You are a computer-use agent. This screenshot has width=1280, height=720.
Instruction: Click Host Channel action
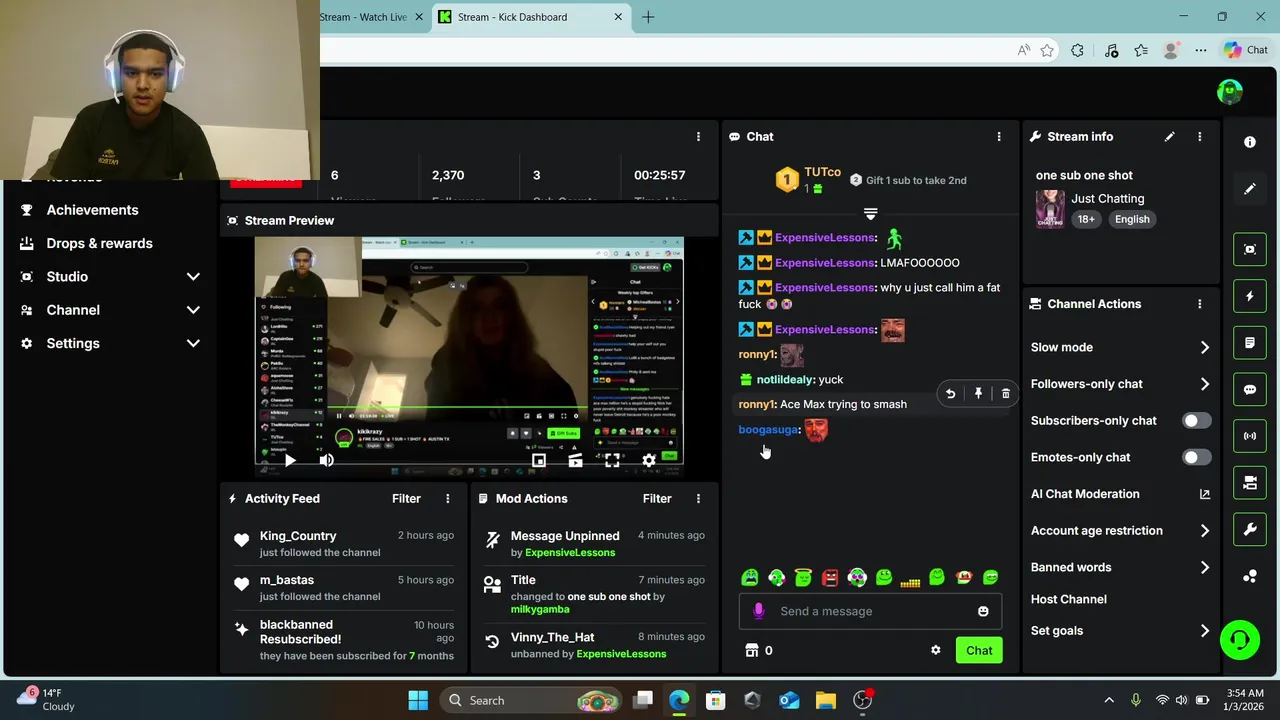pos(1068,599)
